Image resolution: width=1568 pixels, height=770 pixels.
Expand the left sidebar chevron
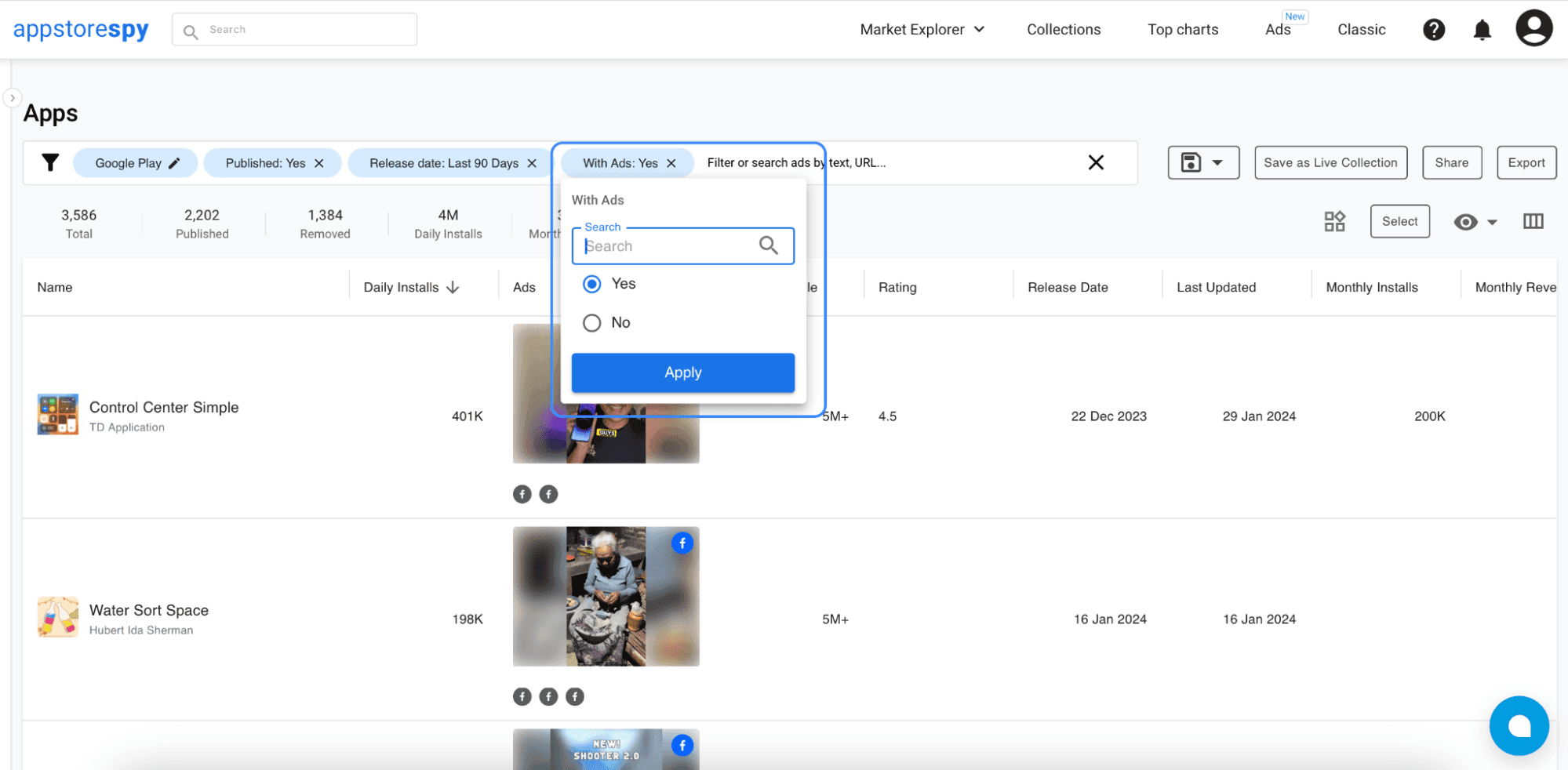point(13,98)
